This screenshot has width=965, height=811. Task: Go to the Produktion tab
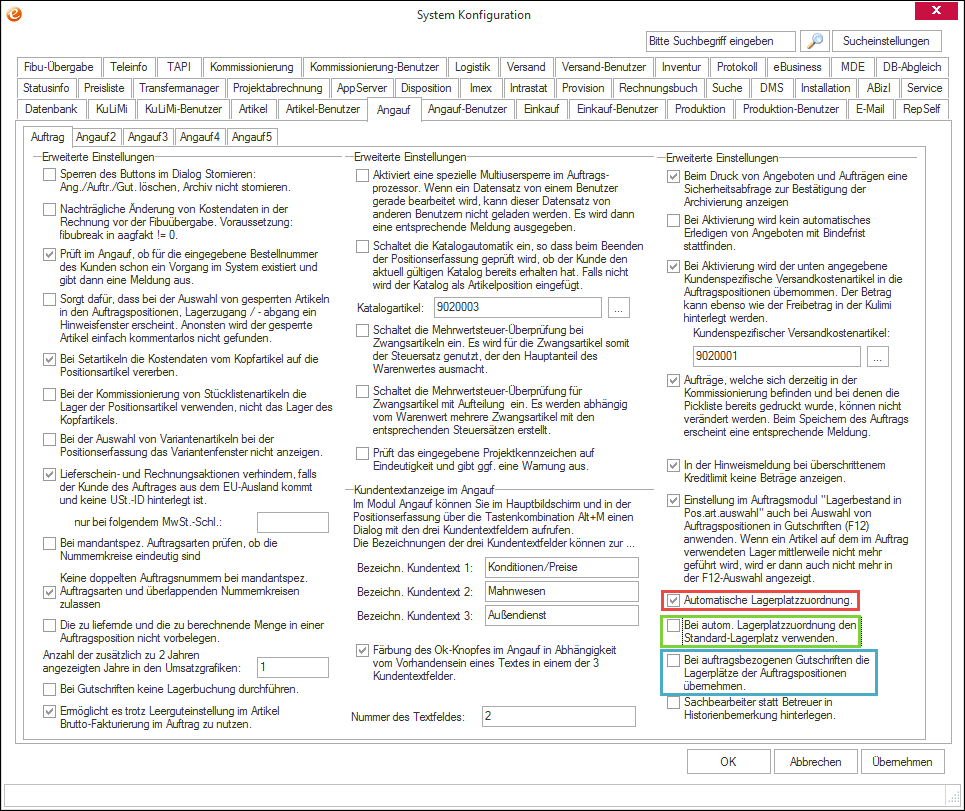[700, 109]
